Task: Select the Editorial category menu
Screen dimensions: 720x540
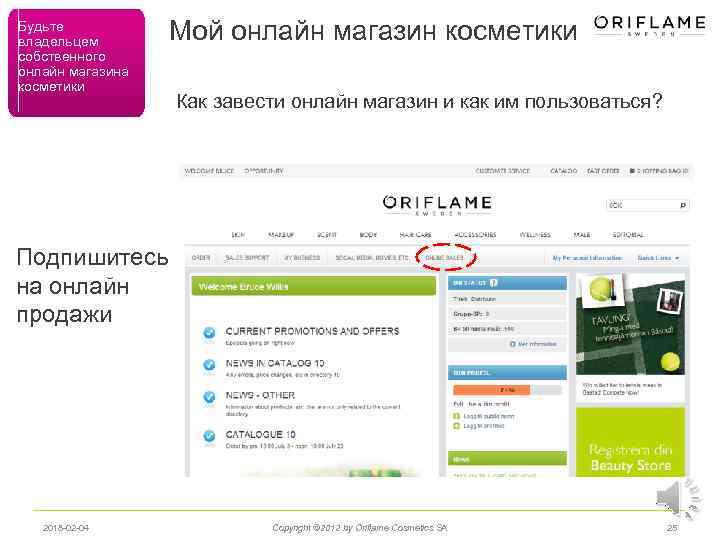Action: [x=628, y=235]
